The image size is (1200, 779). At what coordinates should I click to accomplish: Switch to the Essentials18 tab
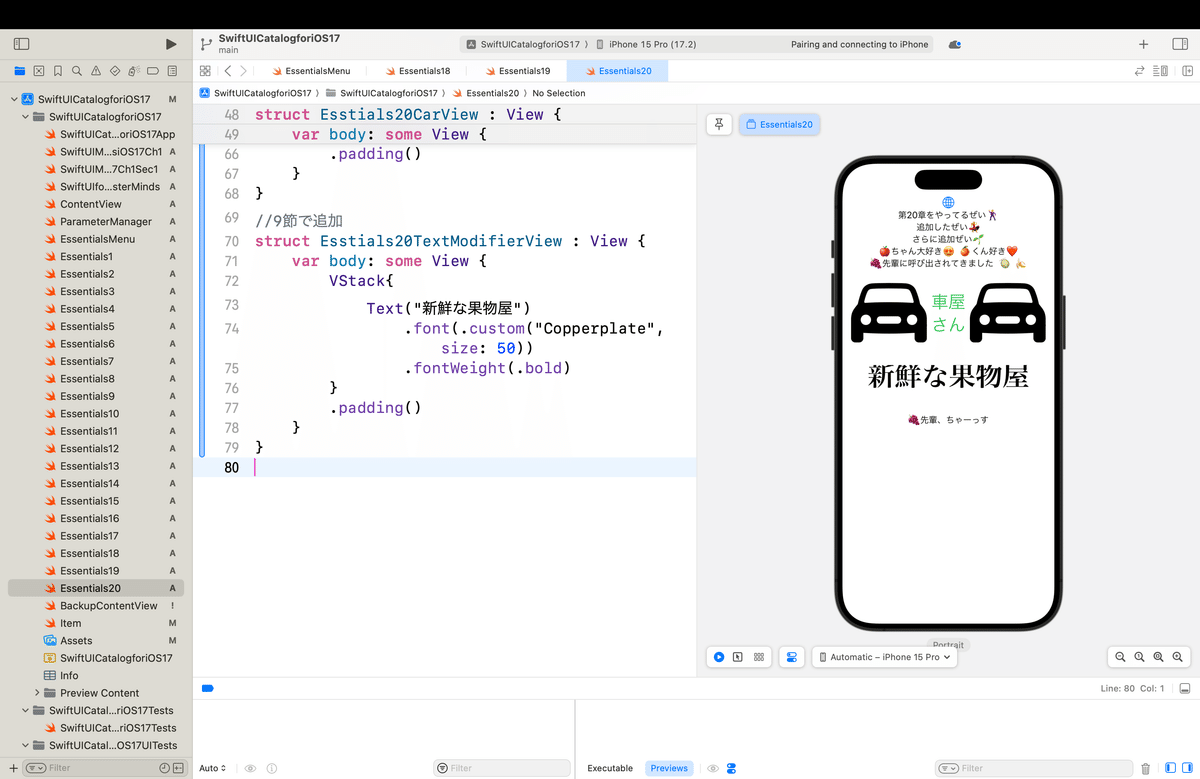(x=416, y=71)
